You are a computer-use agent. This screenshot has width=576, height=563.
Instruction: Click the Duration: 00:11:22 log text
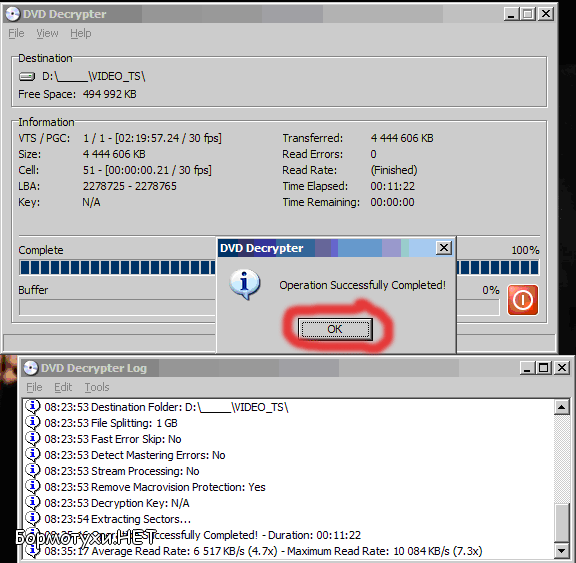pos(314,535)
